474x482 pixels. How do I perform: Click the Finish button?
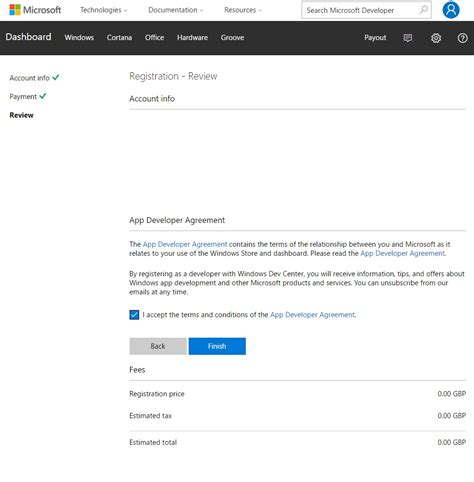[217, 346]
